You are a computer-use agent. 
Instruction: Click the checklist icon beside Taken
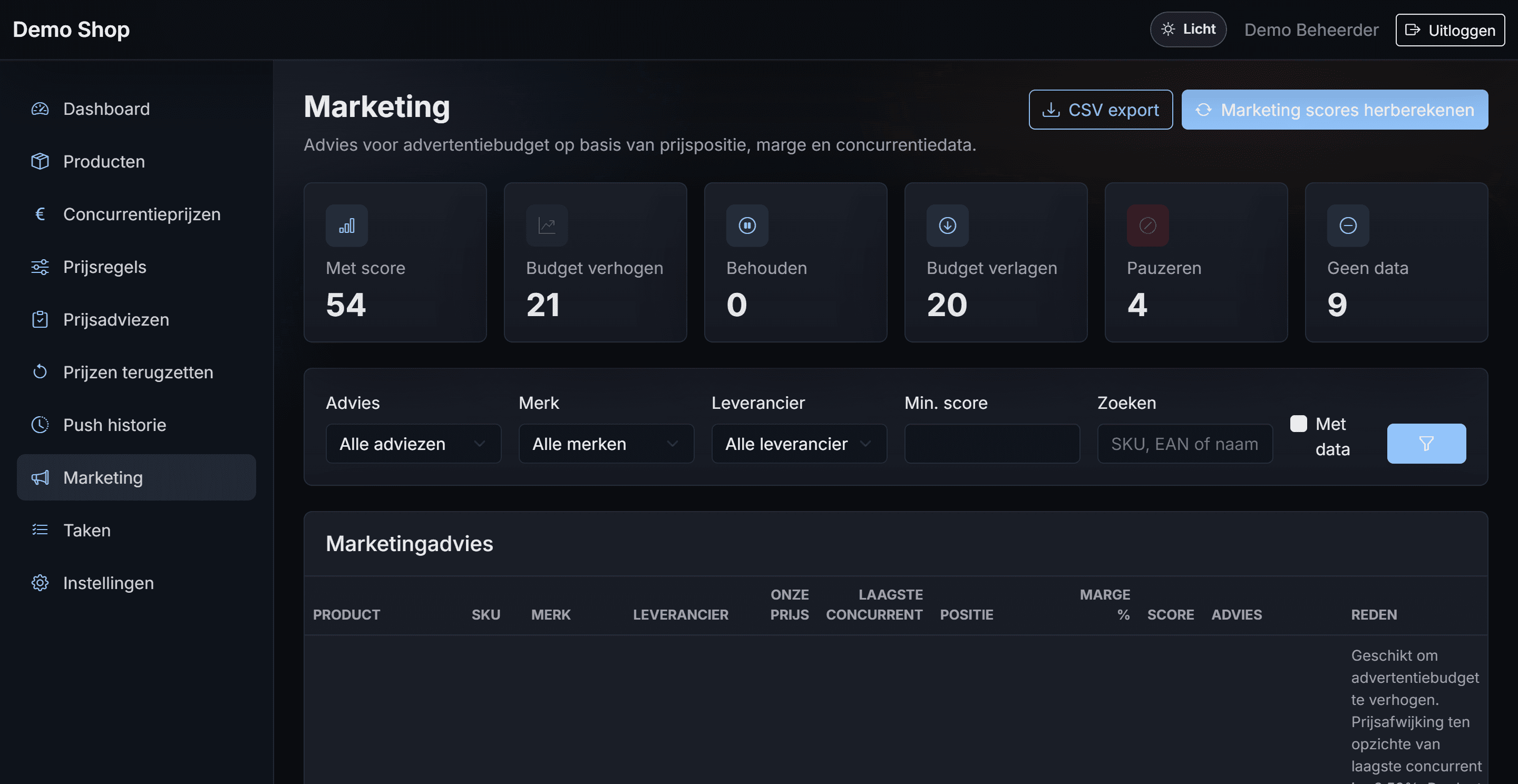coord(40,530)
